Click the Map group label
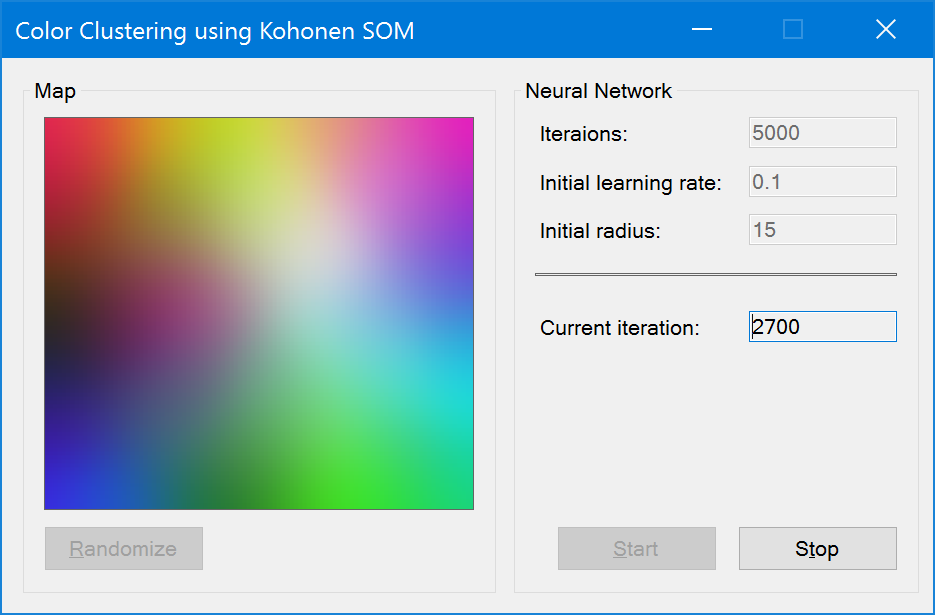 [x=54, y=91]
